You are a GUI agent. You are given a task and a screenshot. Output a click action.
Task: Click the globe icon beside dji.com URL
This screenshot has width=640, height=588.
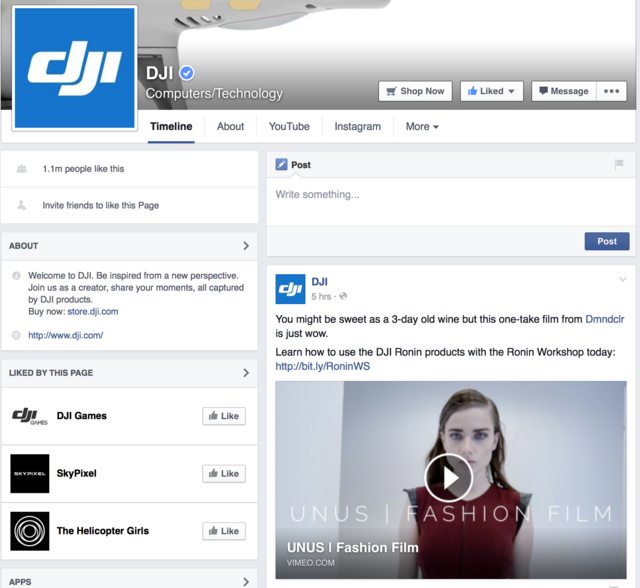16,335
